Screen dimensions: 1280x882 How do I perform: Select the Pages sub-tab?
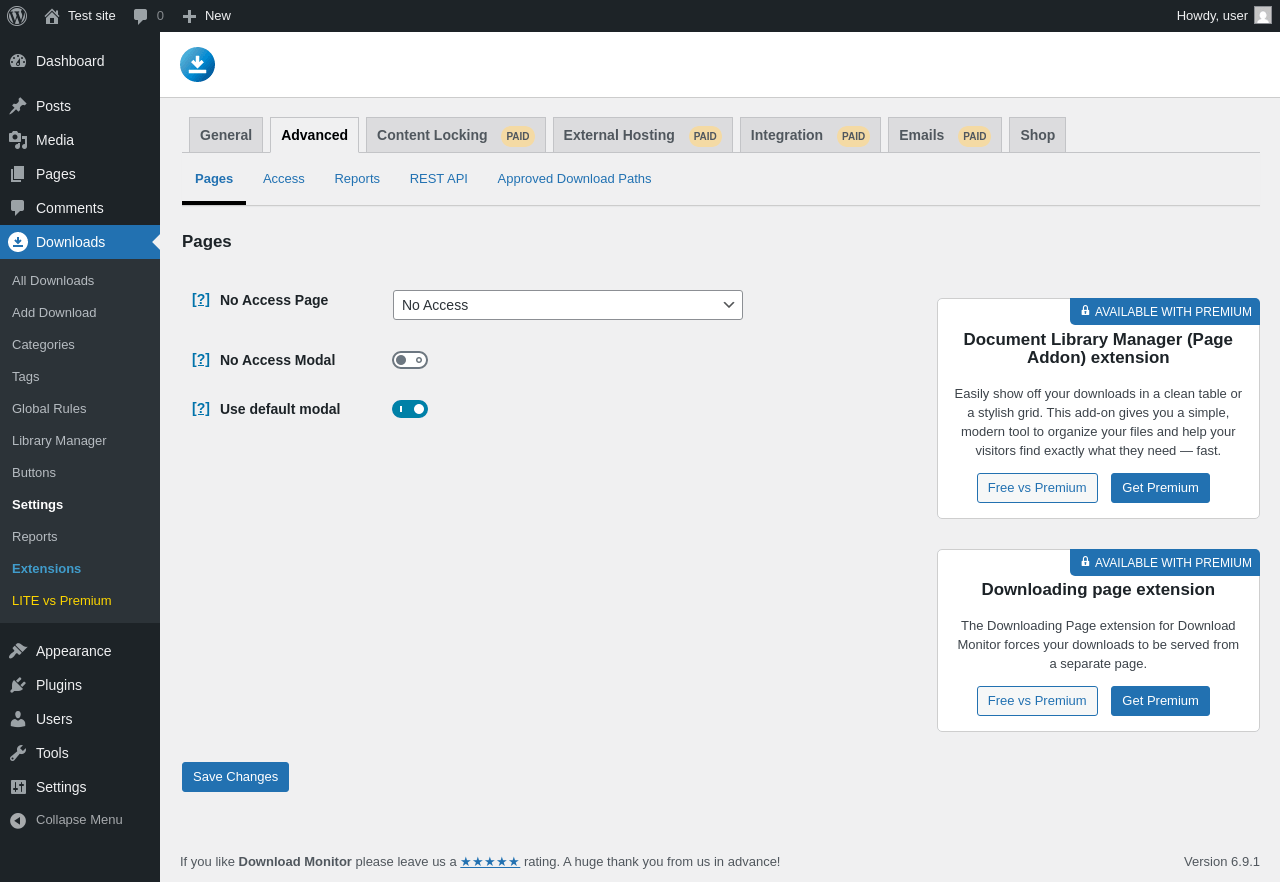point(214,179)
